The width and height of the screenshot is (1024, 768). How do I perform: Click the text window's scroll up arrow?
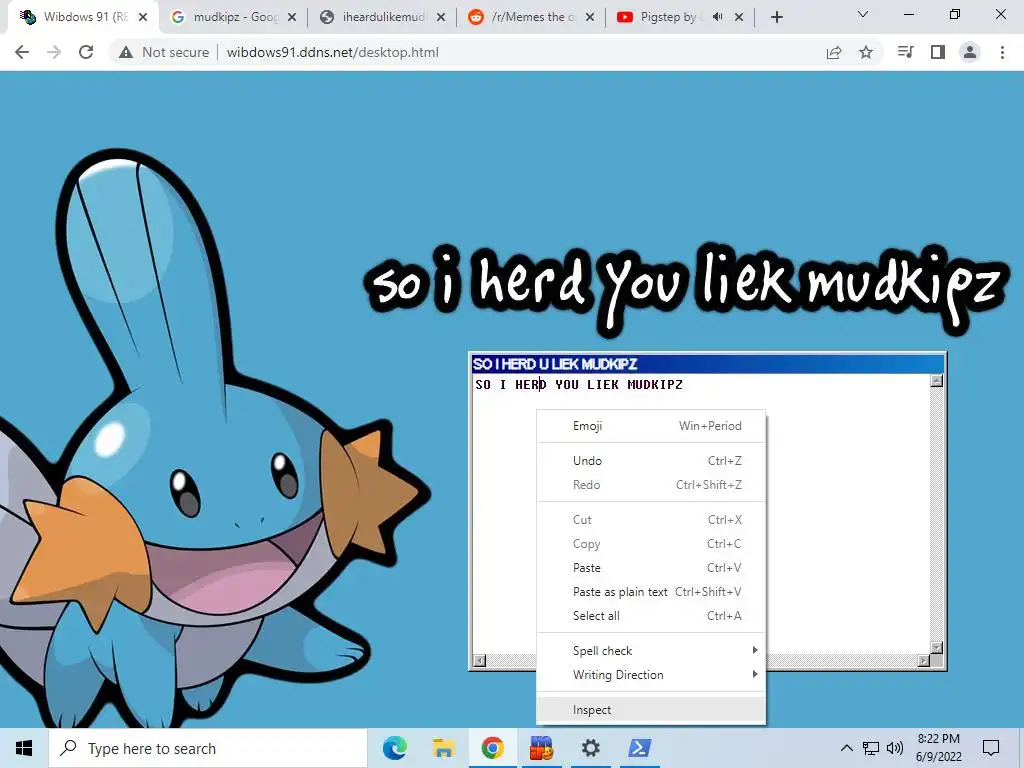pyautogui.click(x=936, y=381)
